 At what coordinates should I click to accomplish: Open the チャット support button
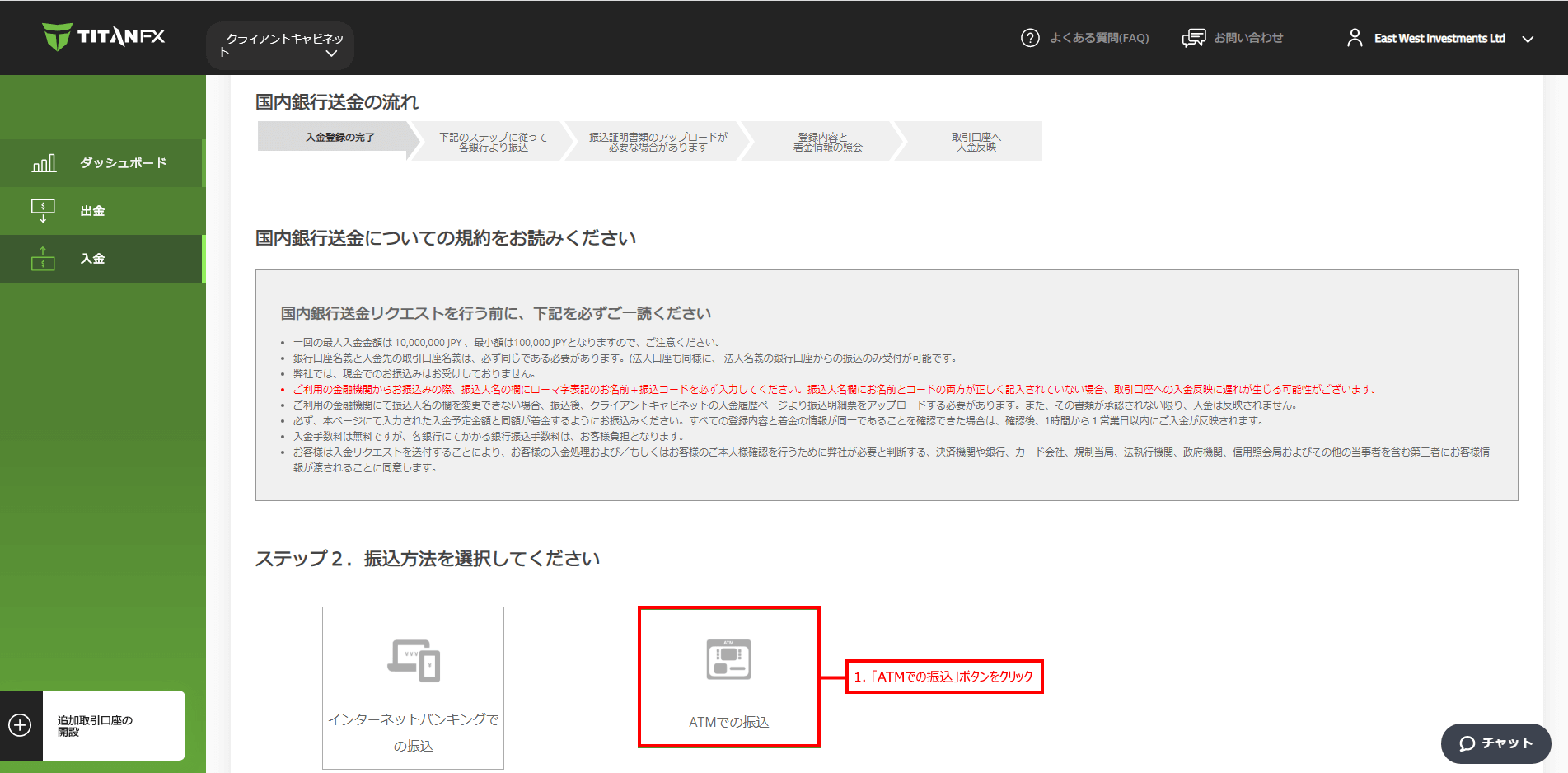[1495, 743]
